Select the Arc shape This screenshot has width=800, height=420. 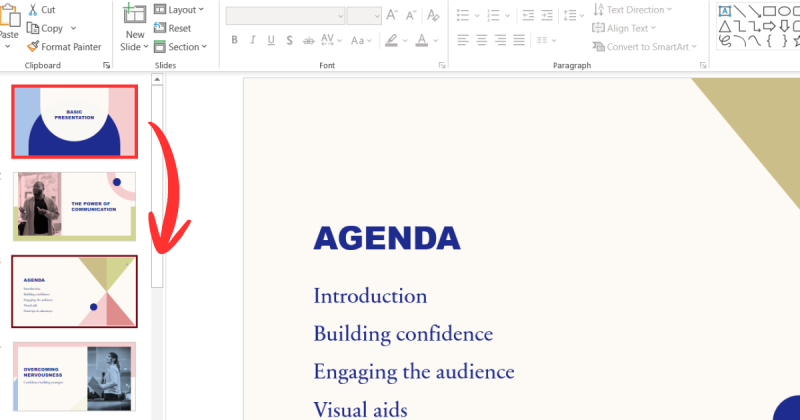coord(740,40)
